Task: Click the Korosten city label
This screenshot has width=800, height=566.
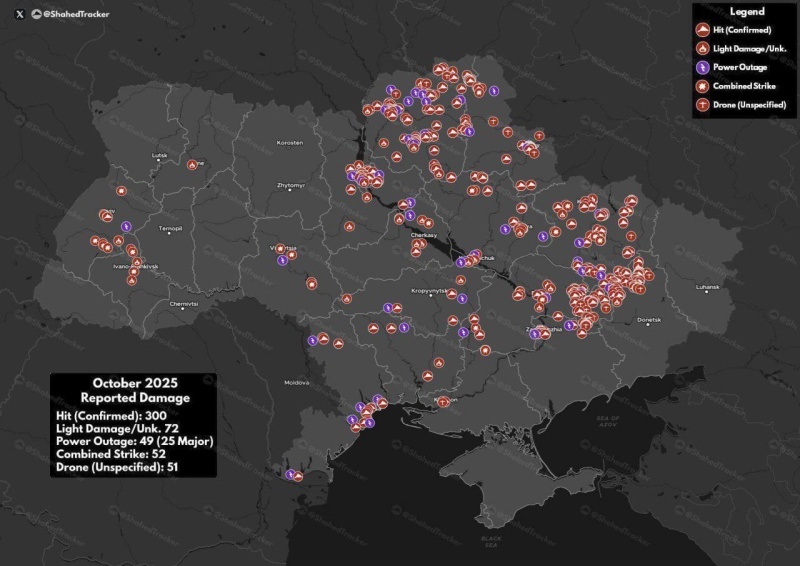Action: 290,143
